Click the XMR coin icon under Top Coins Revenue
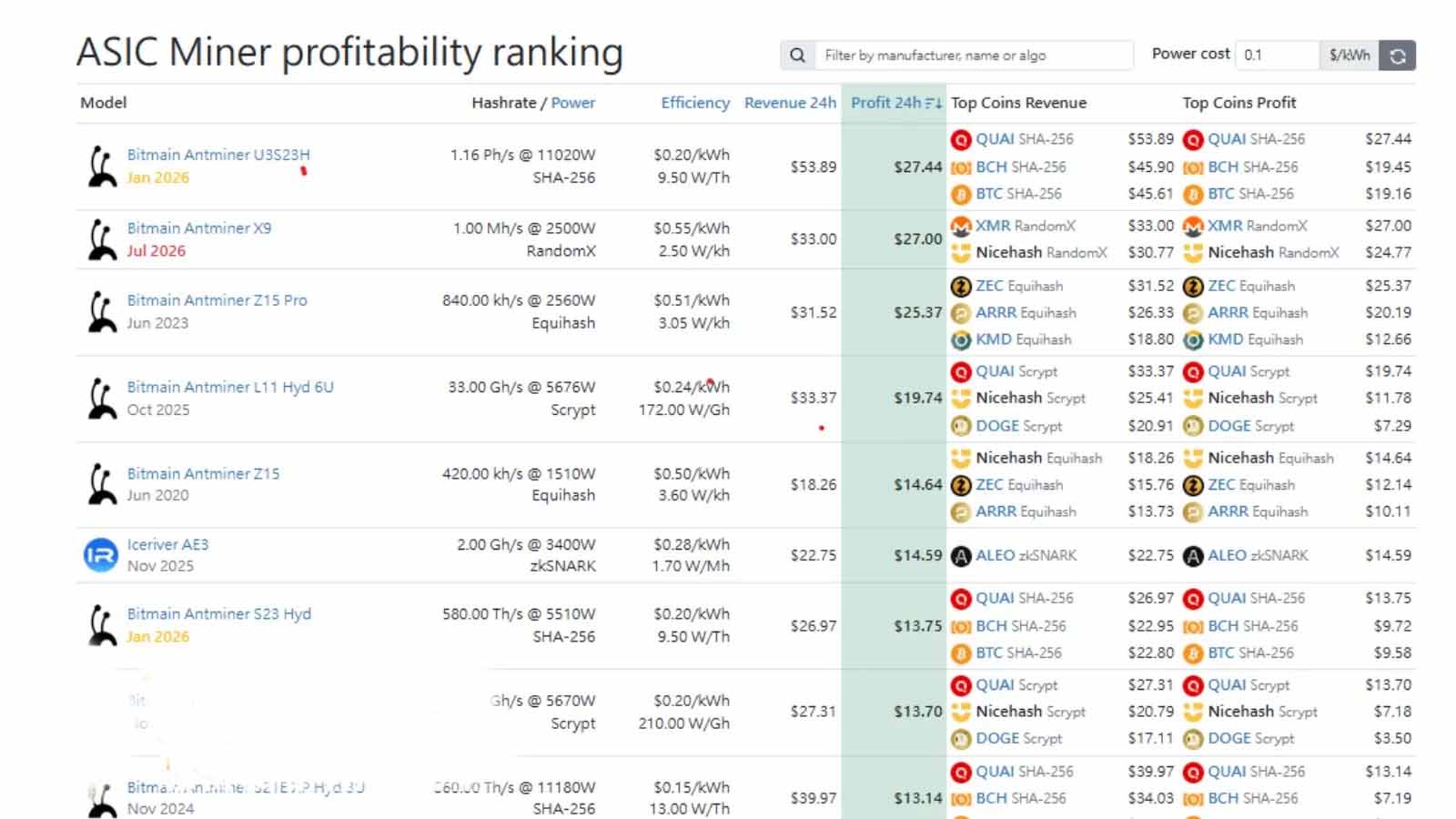The width and height of the screenshot is (1456, 819). coord(961,226)
